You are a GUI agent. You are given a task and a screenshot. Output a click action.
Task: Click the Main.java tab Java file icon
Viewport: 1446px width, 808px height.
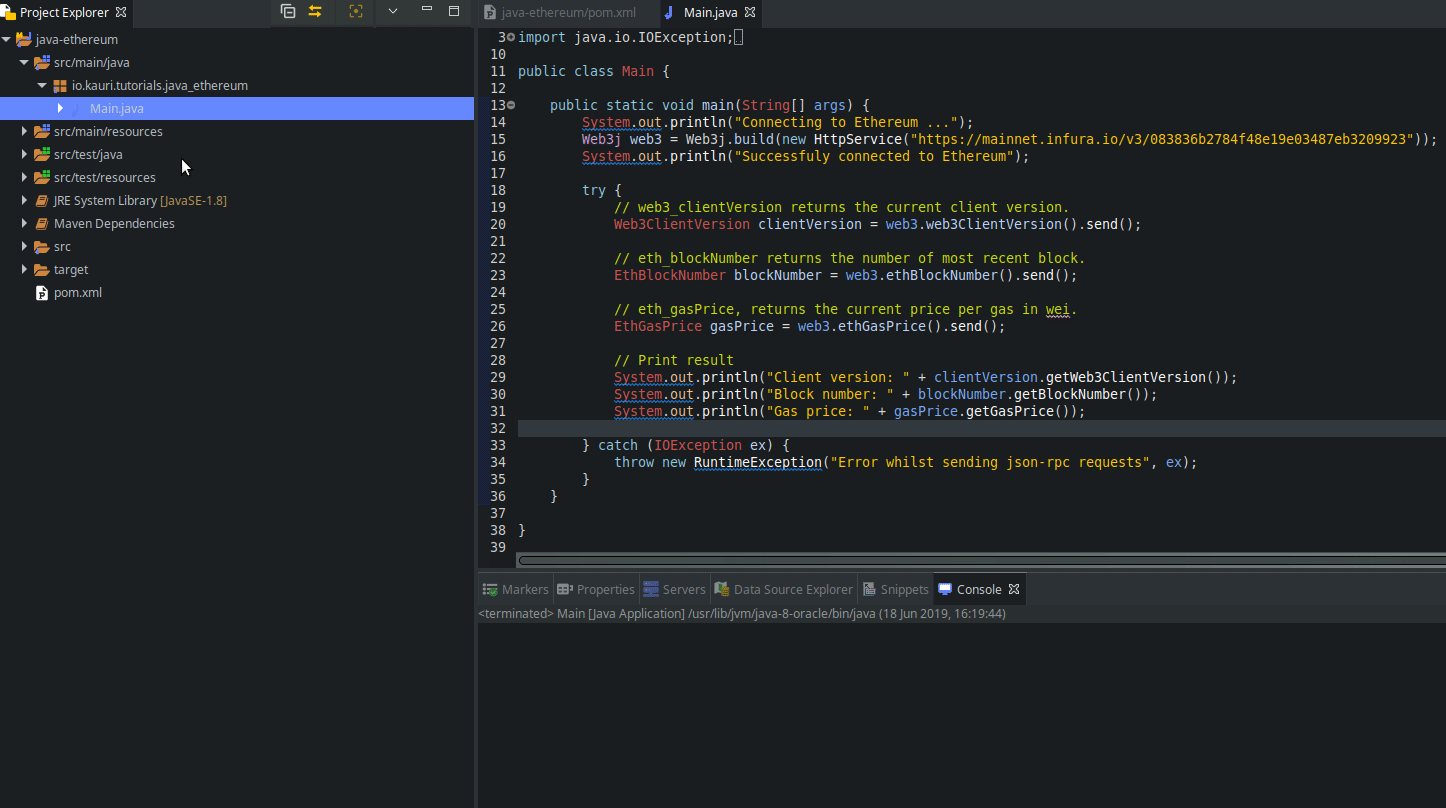[669, 13]
